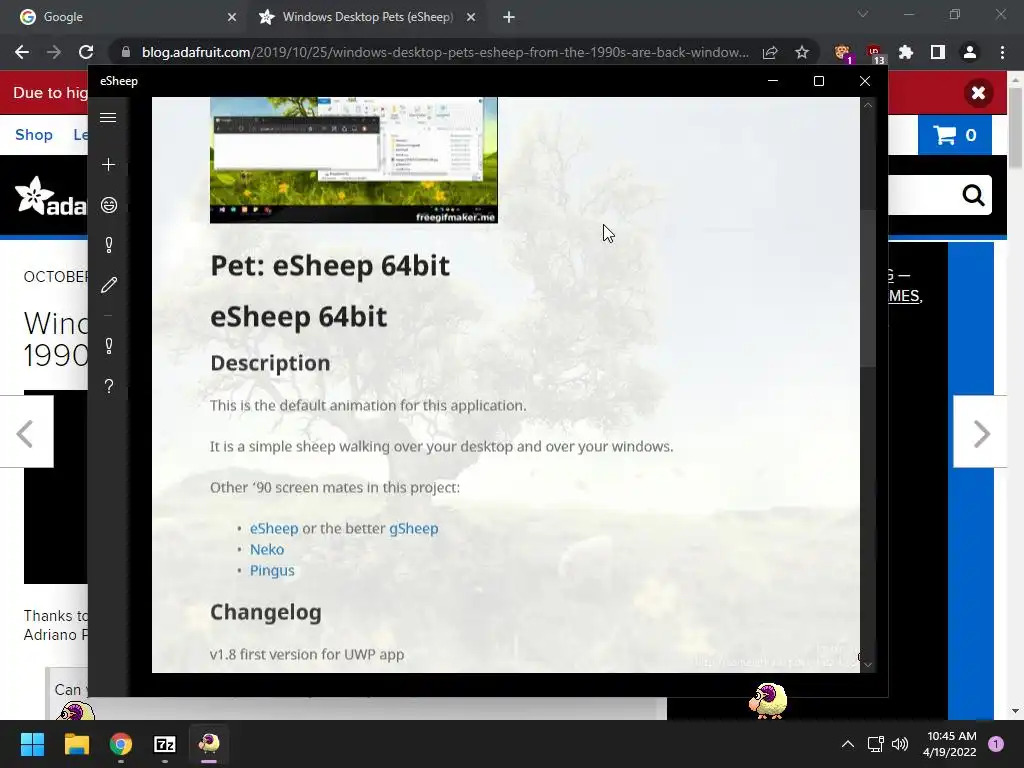The image size is (1024, 768).
Task: Open the Chrome profile icon
Action: click(970, 52)
